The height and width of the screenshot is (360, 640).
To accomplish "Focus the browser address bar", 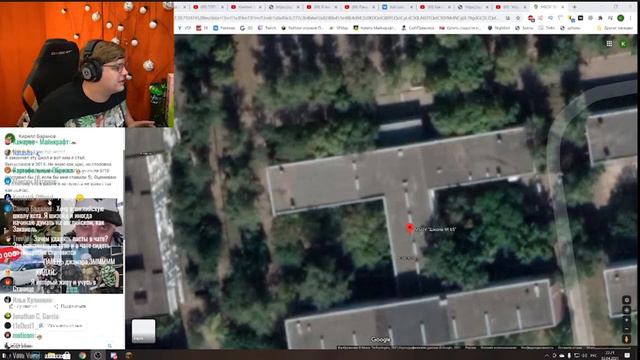I will tap(339, 18).
